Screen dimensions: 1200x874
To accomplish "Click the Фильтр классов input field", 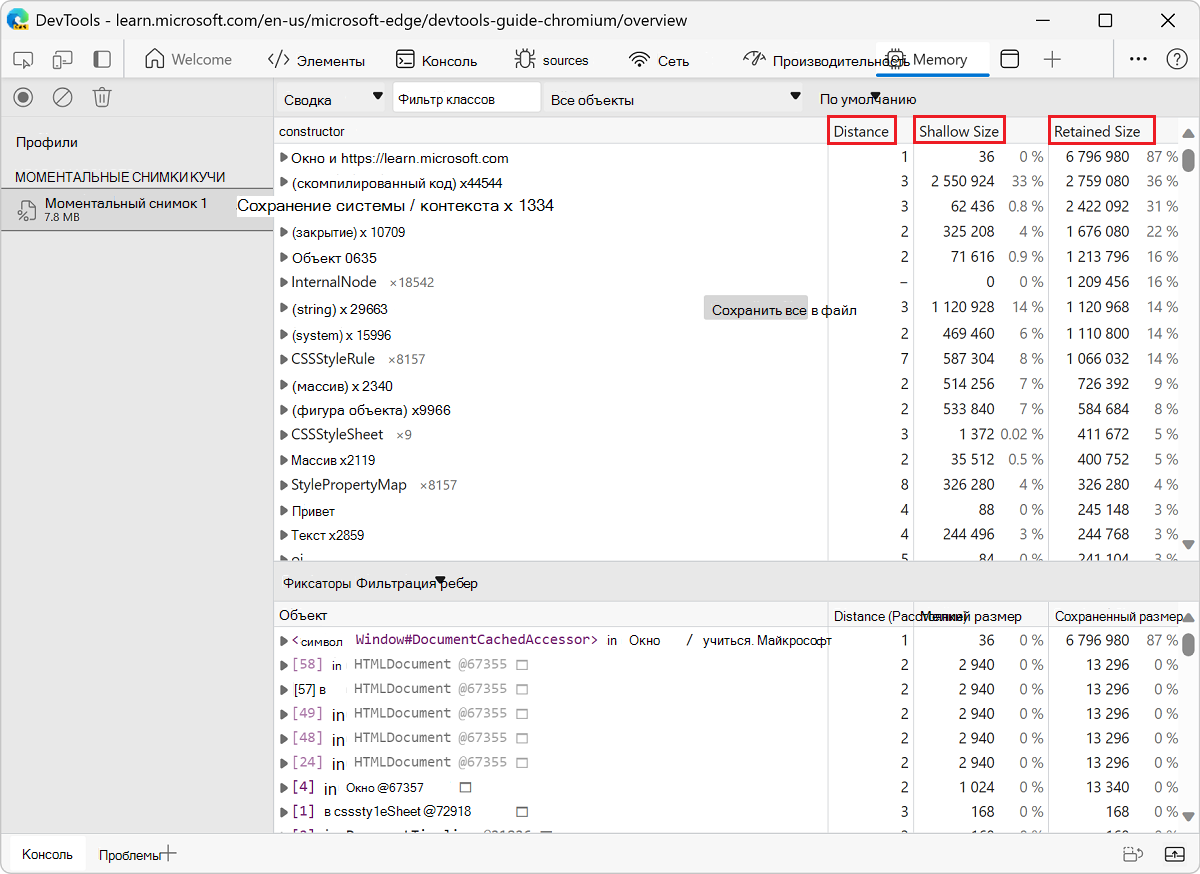I will tap(465, 99).
